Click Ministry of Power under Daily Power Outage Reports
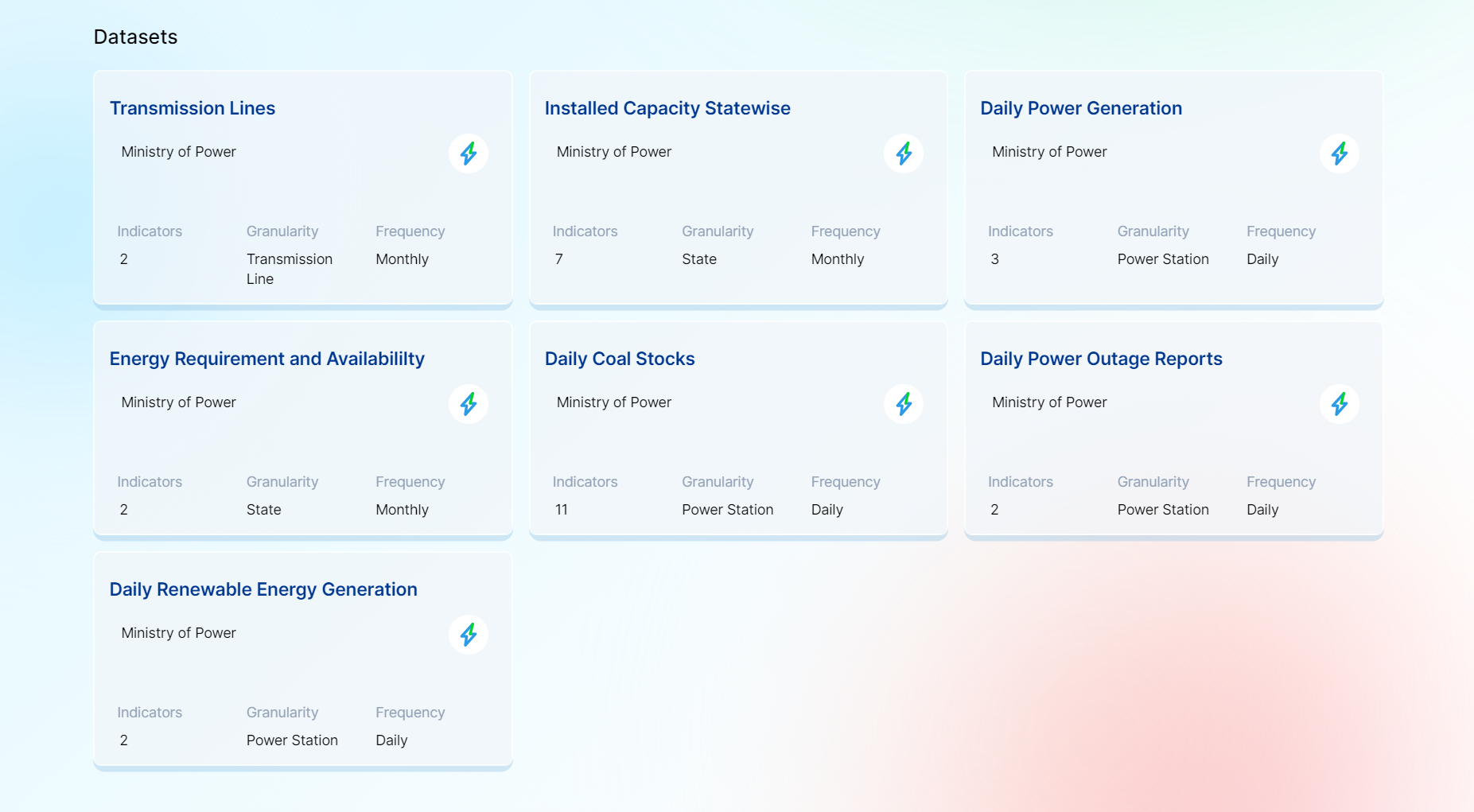 tap(1048, 402)
